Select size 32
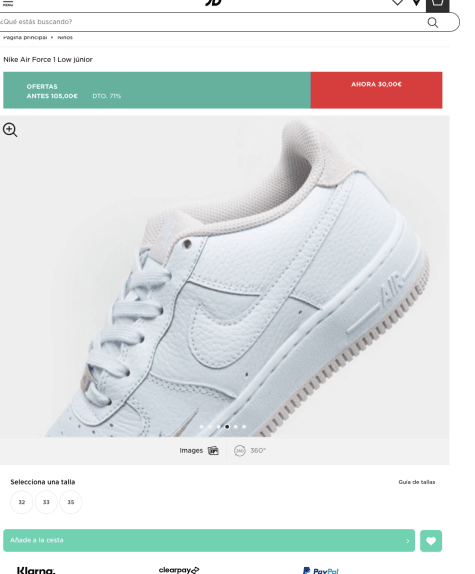Image resolution: width=475 pixels, height=574 pixels. pyautogui.click(x=22, y=502)
